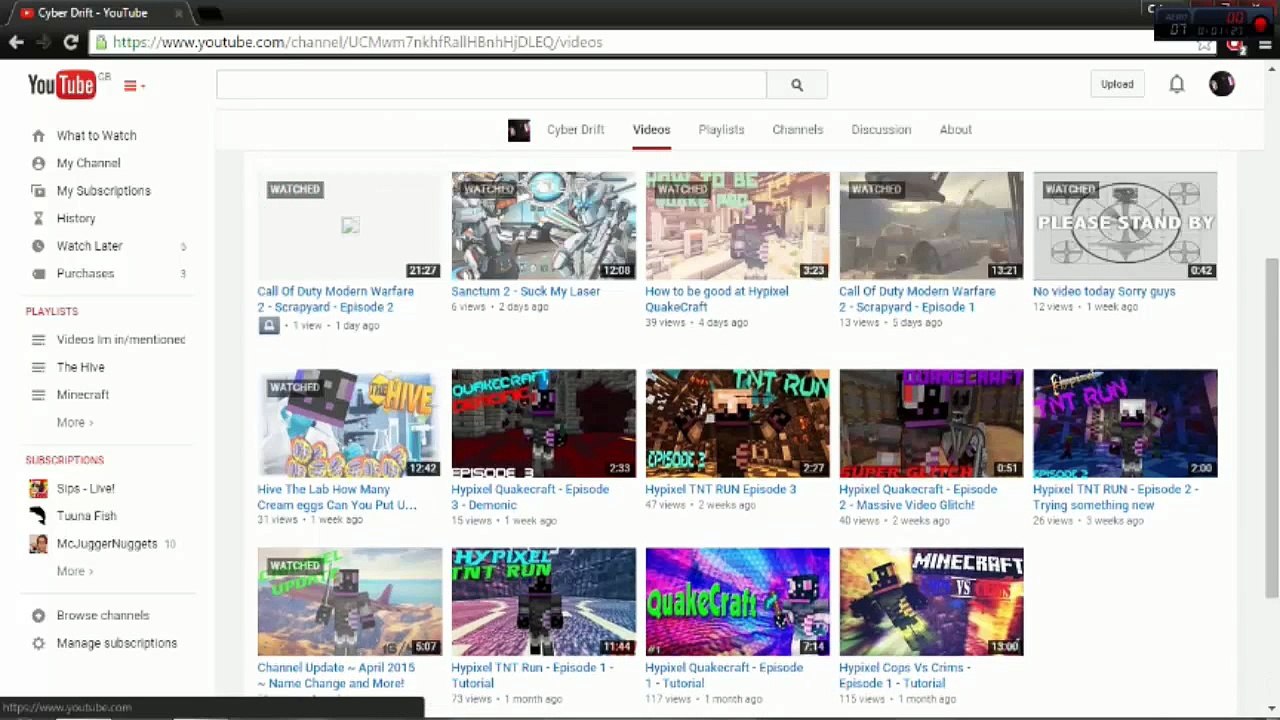Screen dimensions: 1280x720
Task: Expand More under Playlists
Action: click(74, 423)
